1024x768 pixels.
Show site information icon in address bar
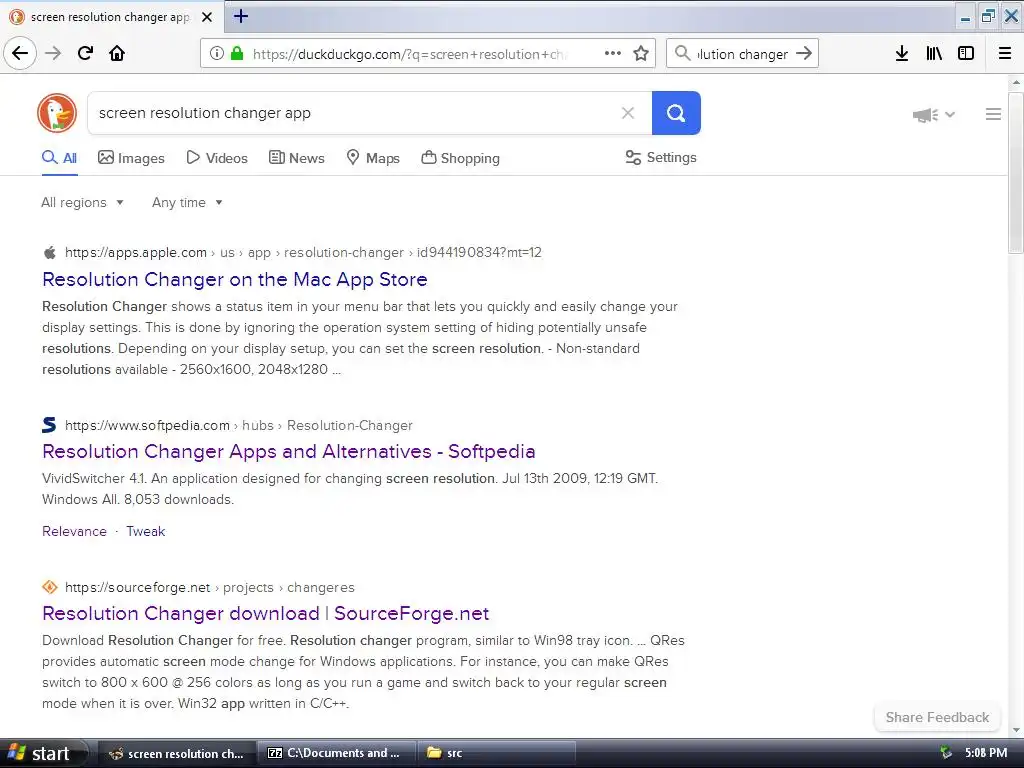point(217,54)
